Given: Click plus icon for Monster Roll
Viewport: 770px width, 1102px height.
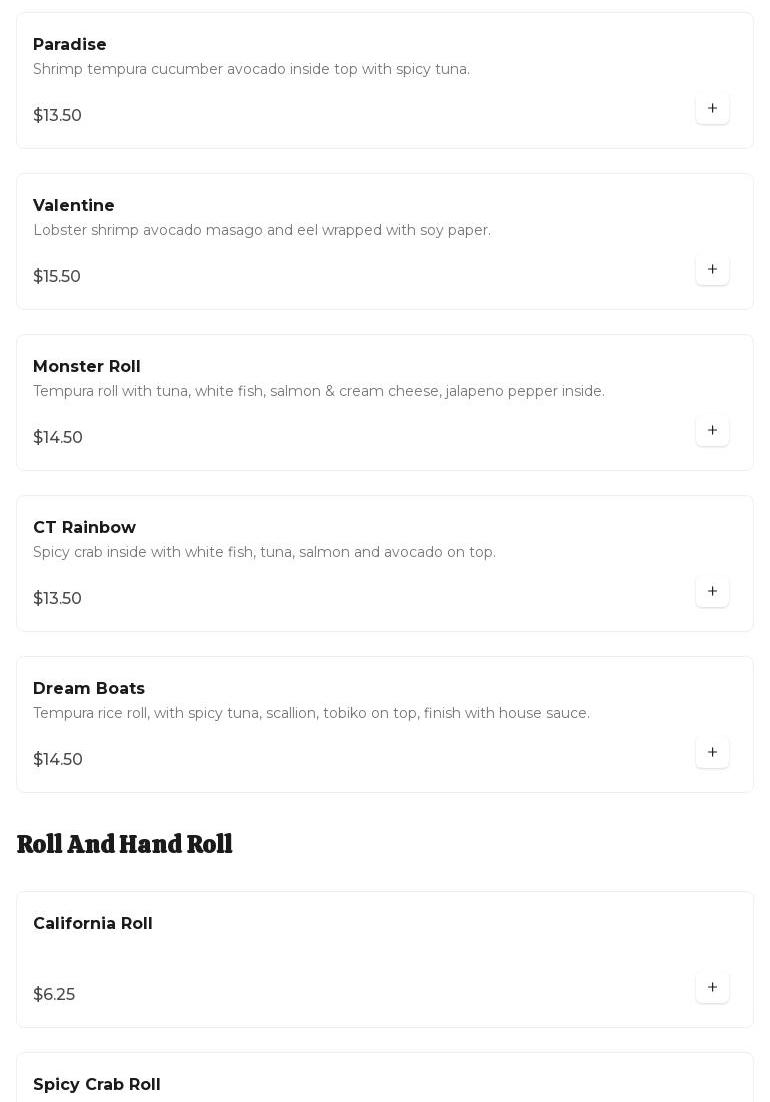Looking at the screenshot, I should coord(712,431).
